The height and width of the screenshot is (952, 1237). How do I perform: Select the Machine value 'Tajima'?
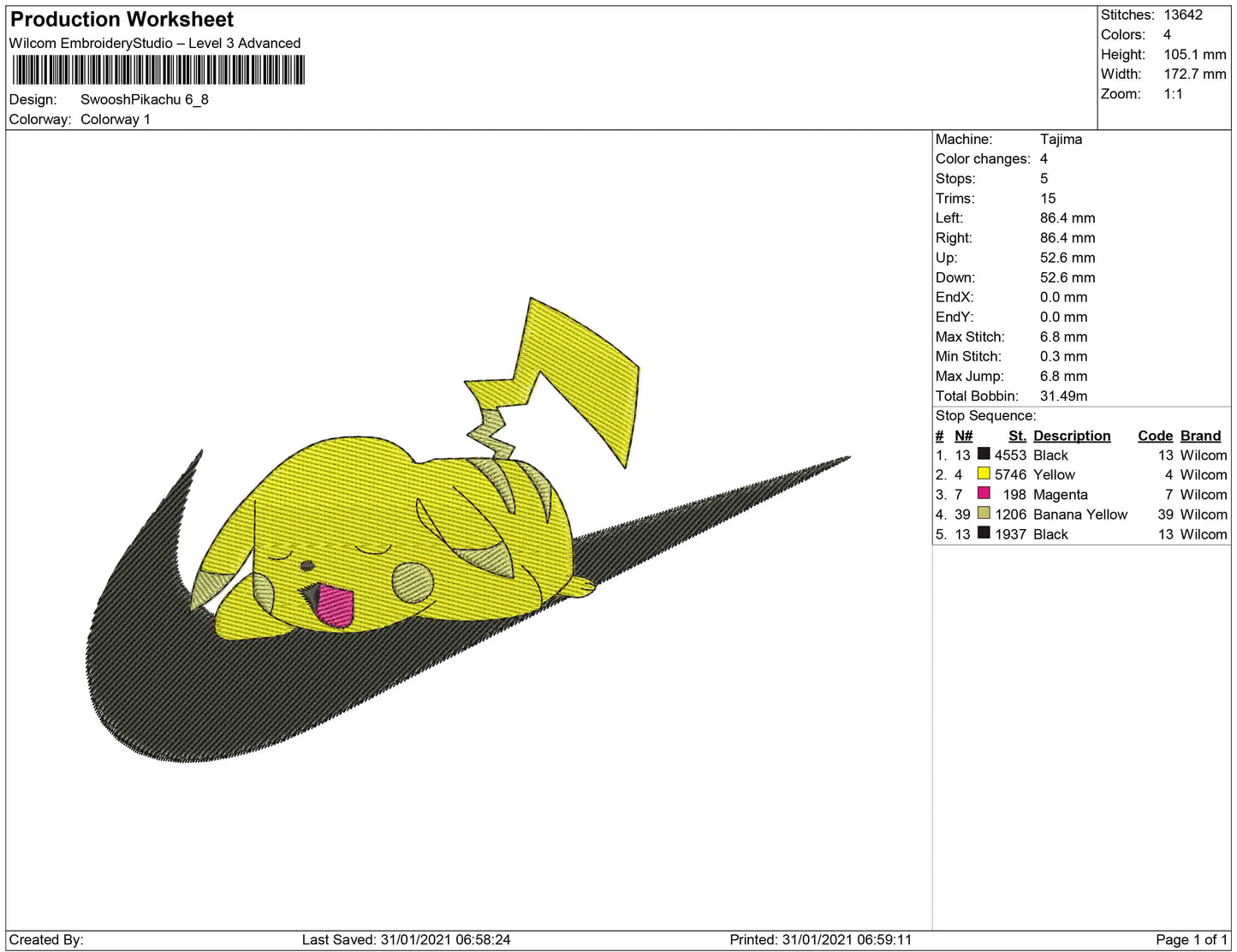point(1061,139)
